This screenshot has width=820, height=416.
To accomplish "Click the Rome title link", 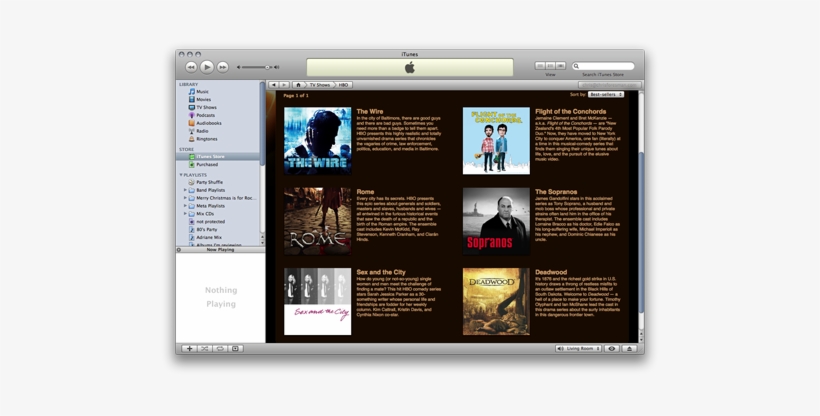I will pos(365,192).
